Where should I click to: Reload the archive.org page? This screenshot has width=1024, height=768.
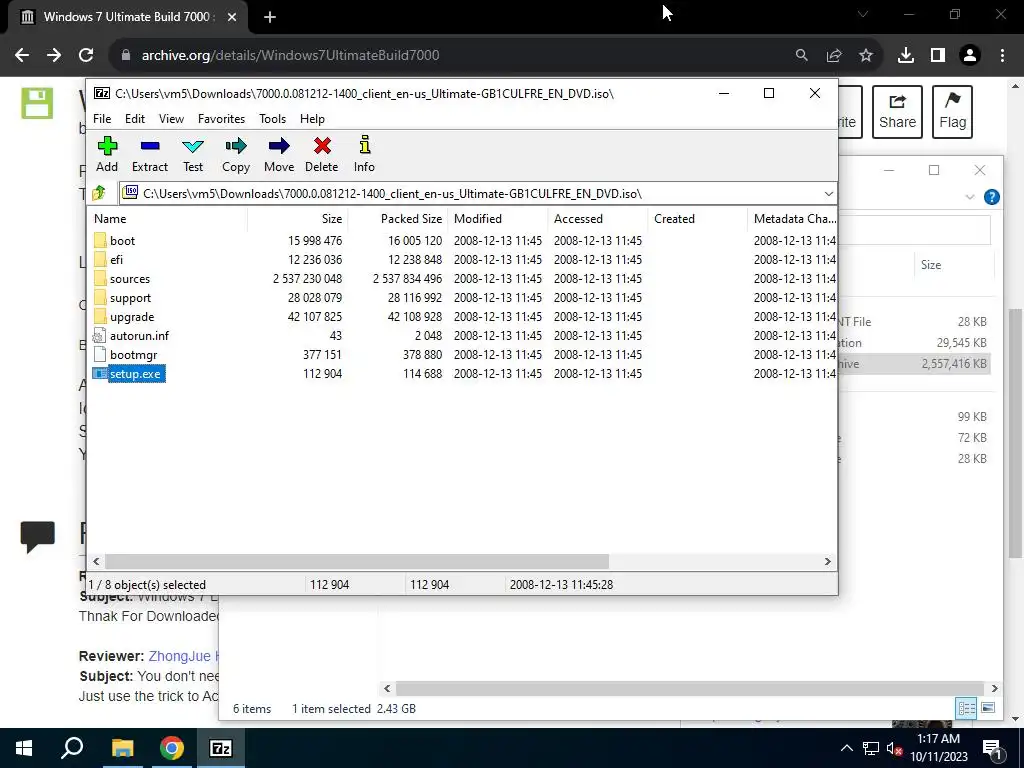86,56
